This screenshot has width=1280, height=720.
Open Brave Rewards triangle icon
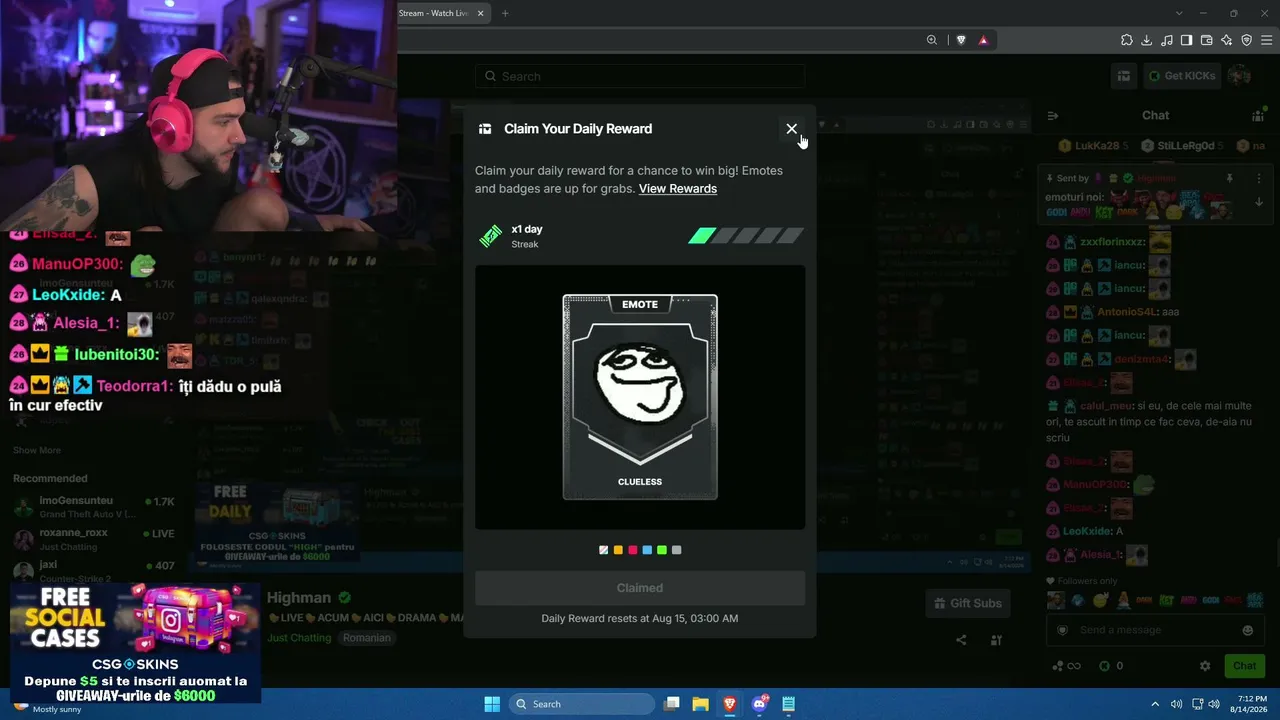point(984,40)
